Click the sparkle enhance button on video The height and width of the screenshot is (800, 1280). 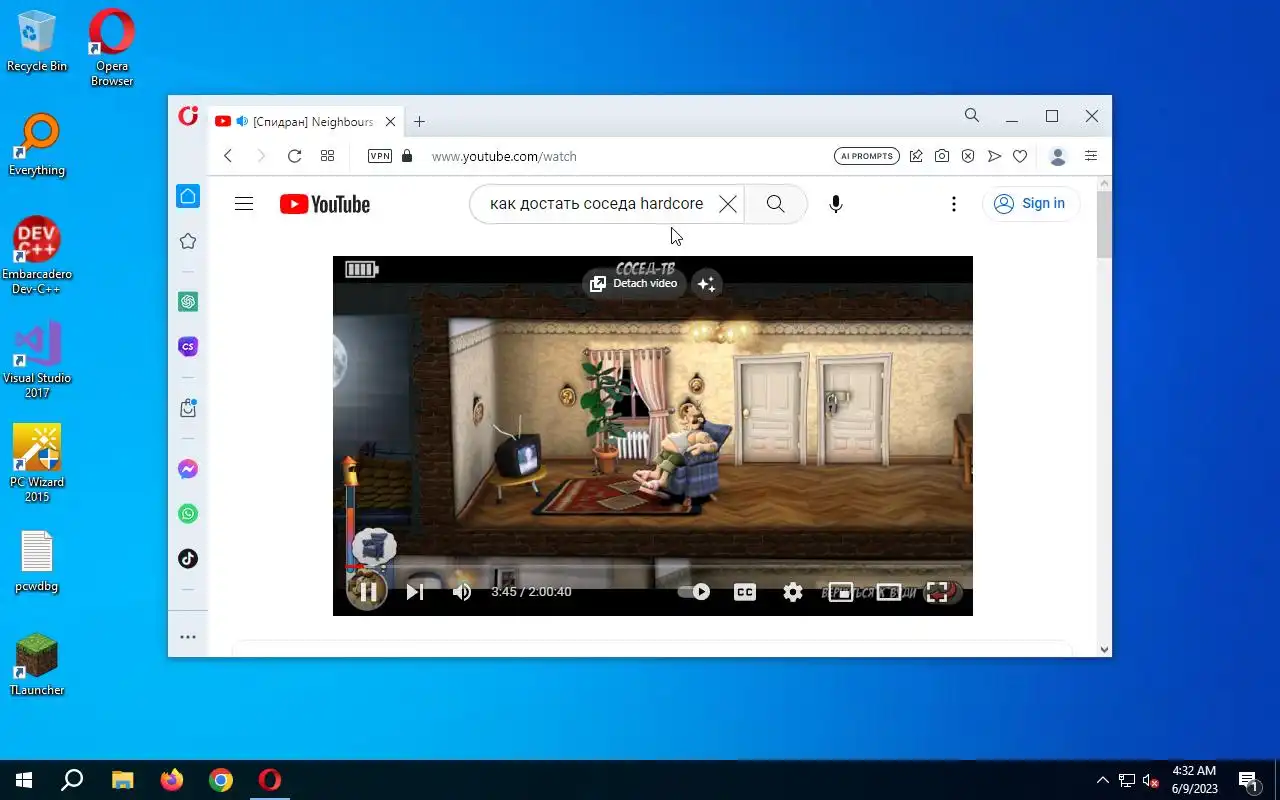click(x=706, y=284)
